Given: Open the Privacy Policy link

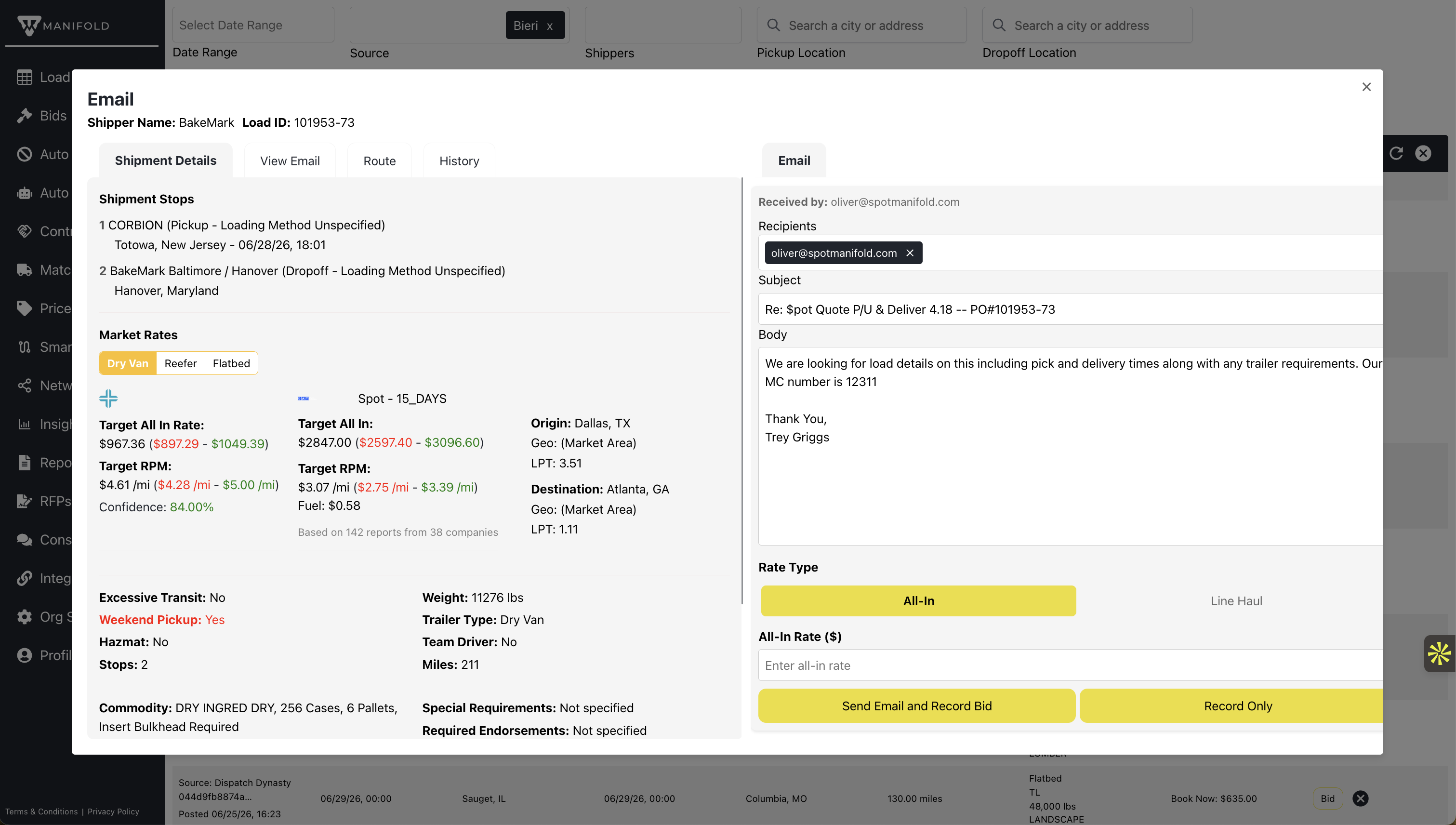Looking at the screenshot, I should pyautogui.click(x=113, y=812).
